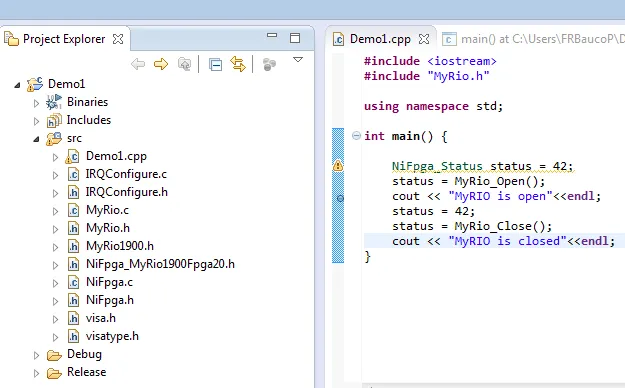Collapse the src folder
The height and width of the screenshot is (388, 625).
[x=36, y=139]
